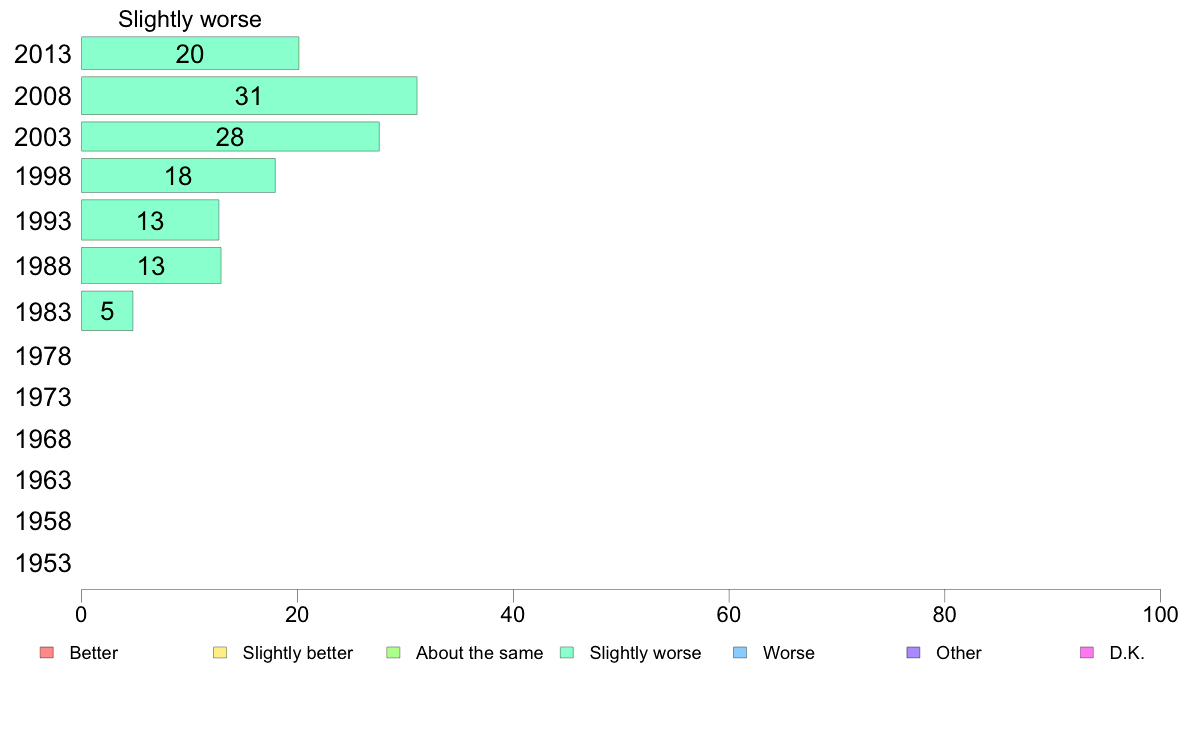Click the Slightly worse chart title
The height and width of the screenshot is (736, 1188).
pos(189,19)
